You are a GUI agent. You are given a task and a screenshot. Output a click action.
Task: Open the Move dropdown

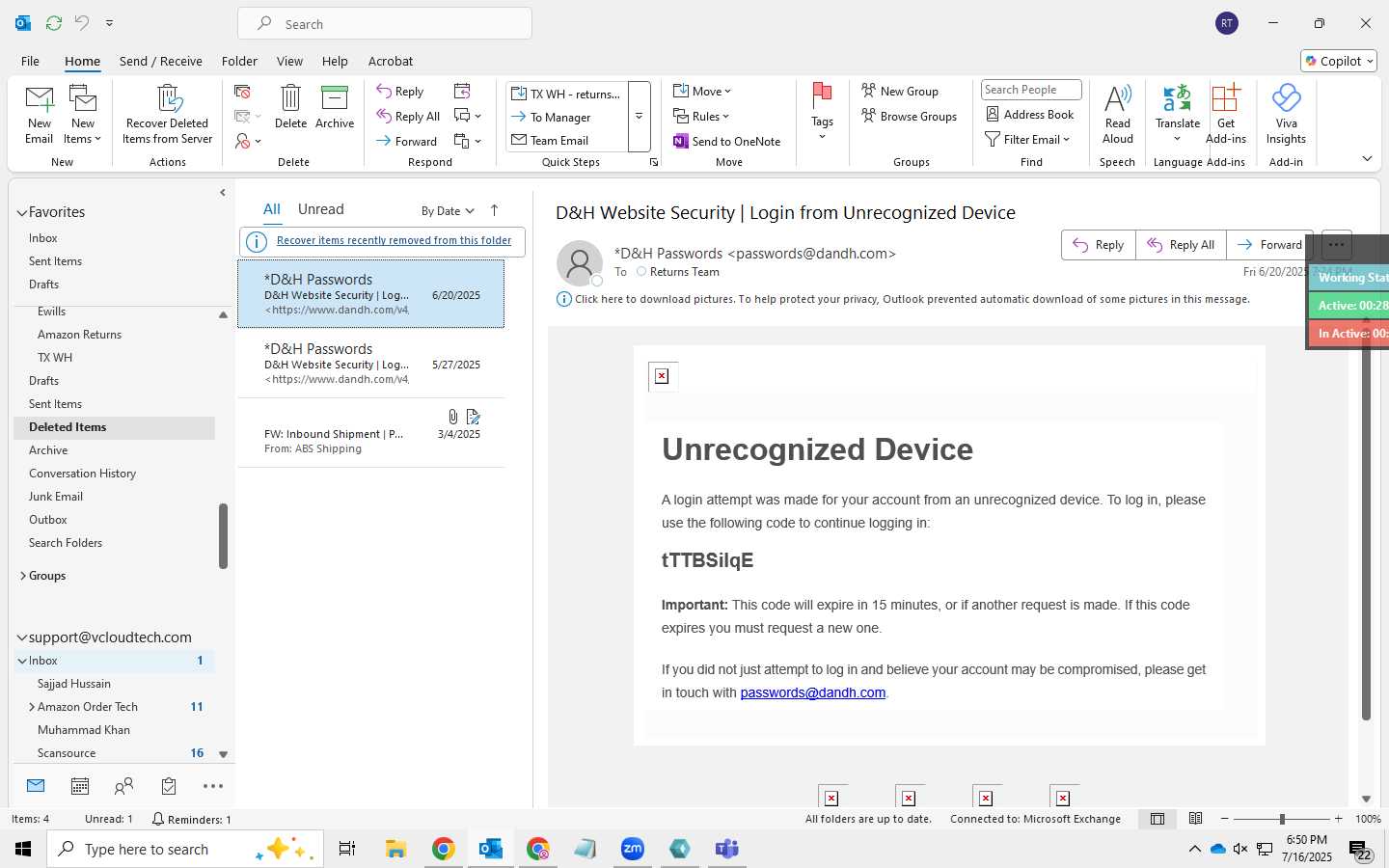tap(702, 91)
